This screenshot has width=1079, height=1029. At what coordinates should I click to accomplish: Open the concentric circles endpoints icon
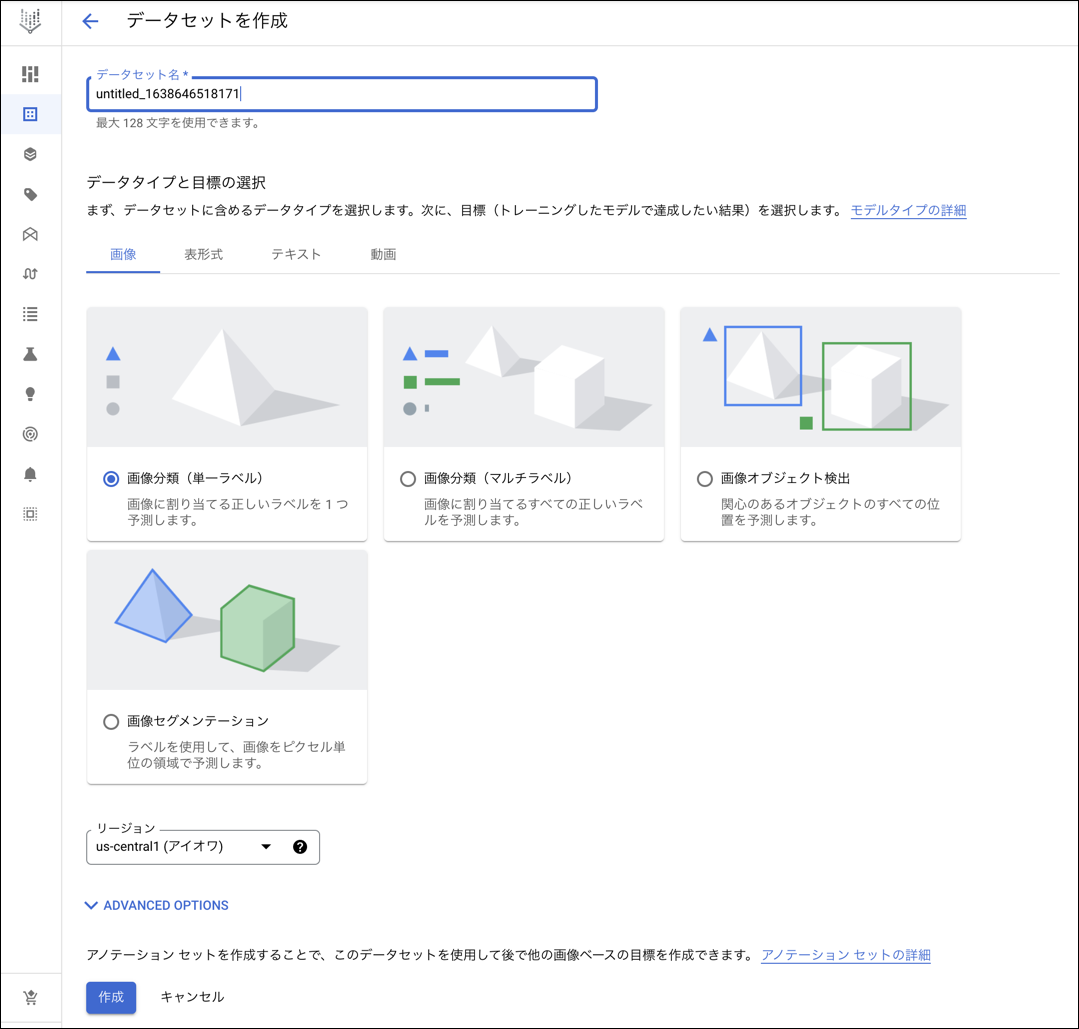pyautogui.click(x=30, y=434)
